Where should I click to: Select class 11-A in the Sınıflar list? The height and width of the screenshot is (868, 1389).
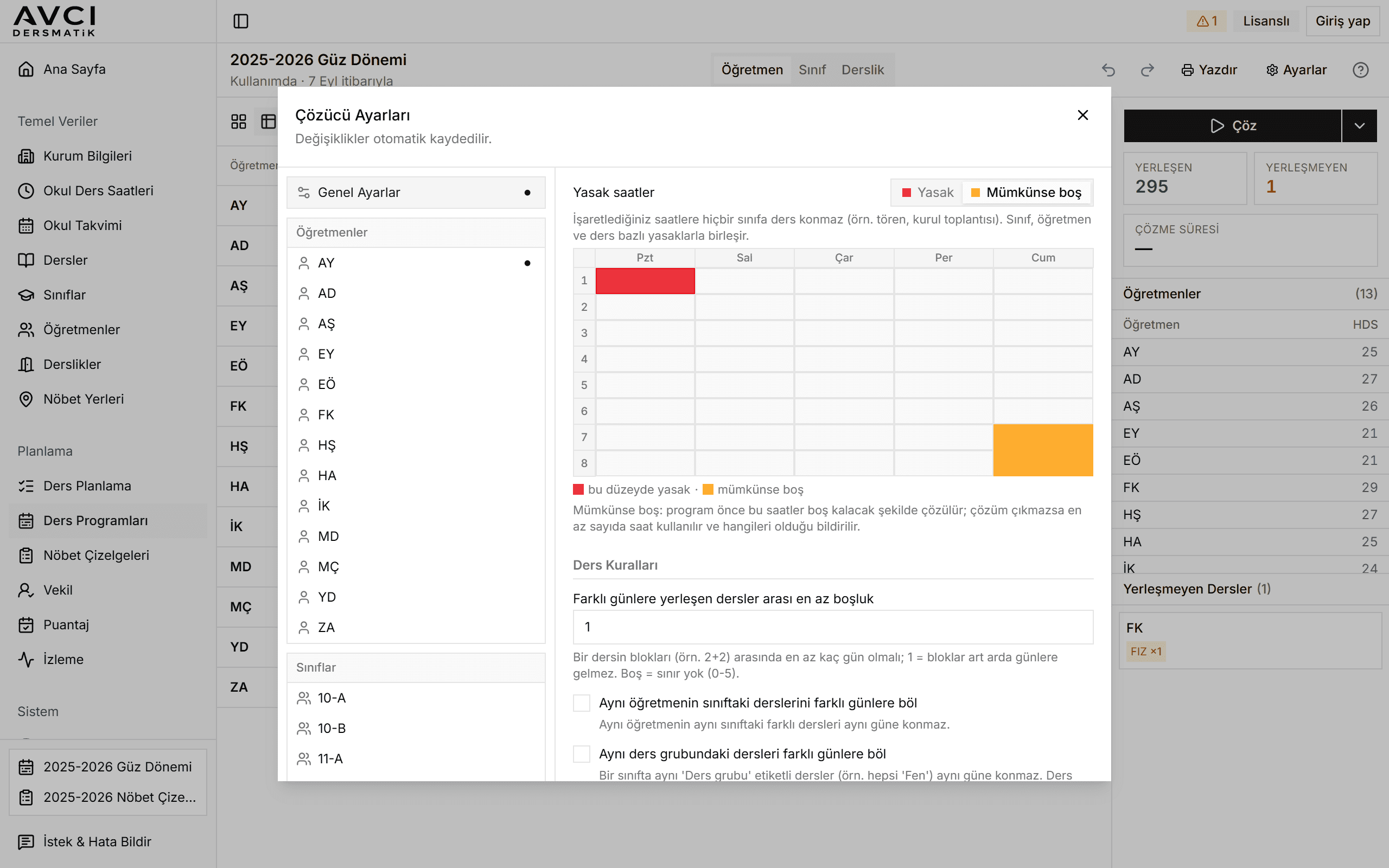point(416,759)
